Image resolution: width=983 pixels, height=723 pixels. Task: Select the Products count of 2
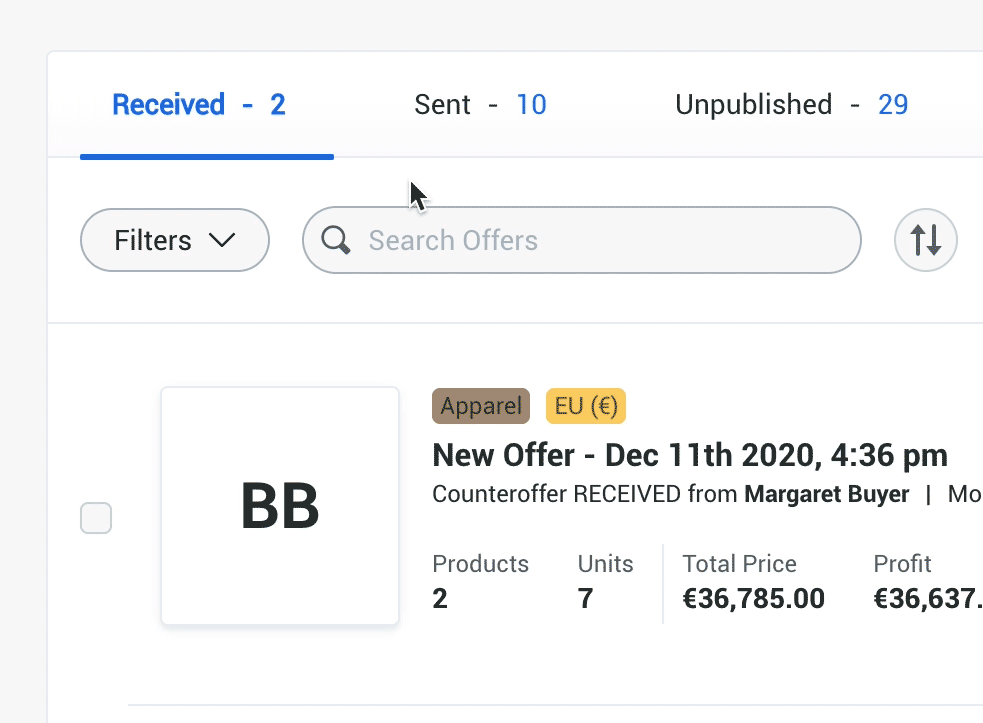point(440,599)
